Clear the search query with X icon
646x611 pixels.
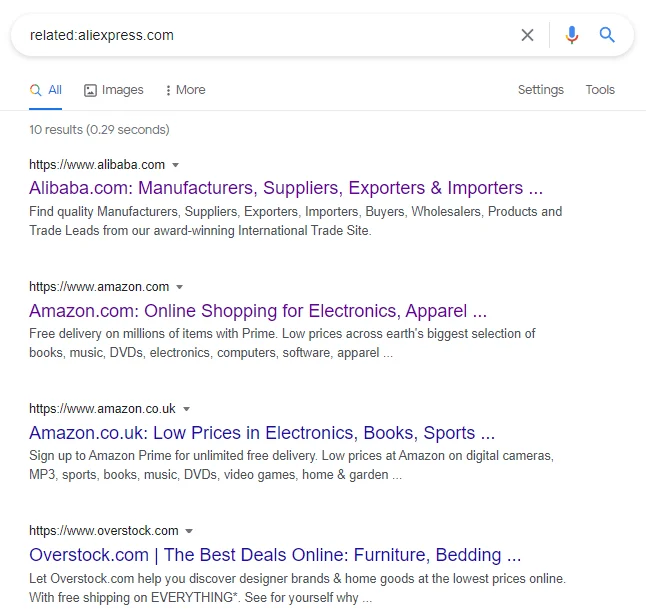(x=527, y=35)
